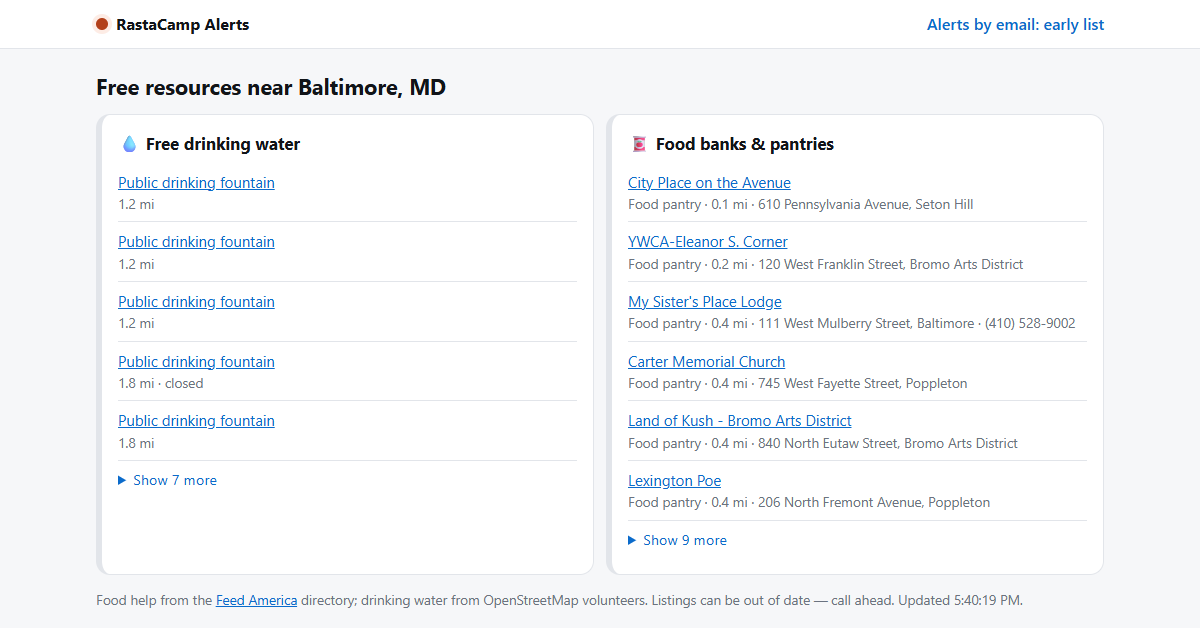Screen dimensions: 1200x628
Task: Expand Show 9 more food pantries
Action: click(x=677, y=540)
